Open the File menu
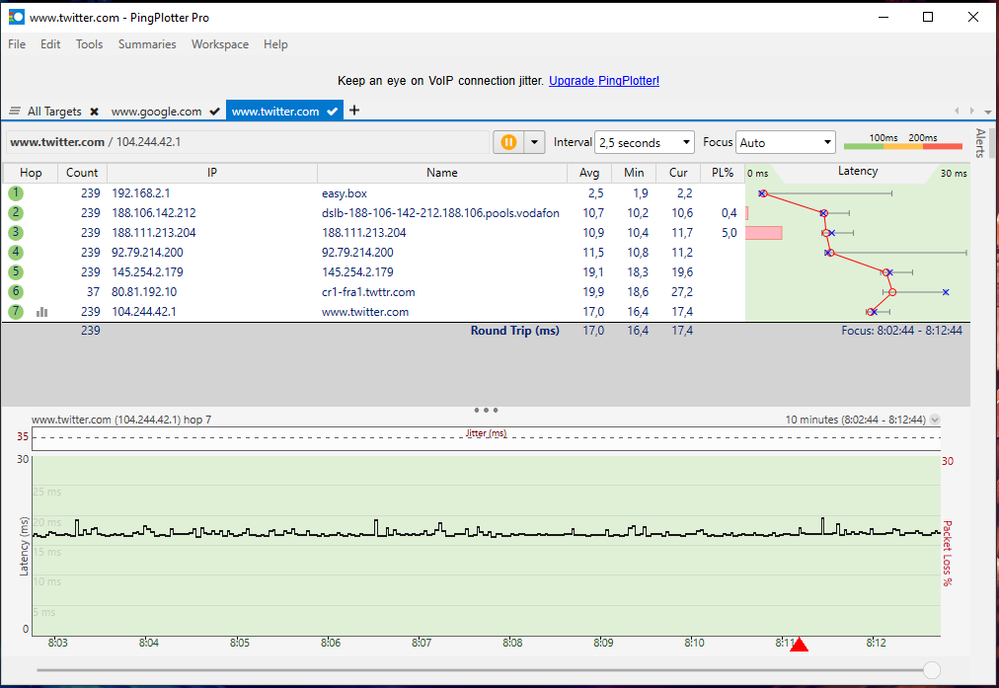Screen dimensions: 999x688 [17, 44]
